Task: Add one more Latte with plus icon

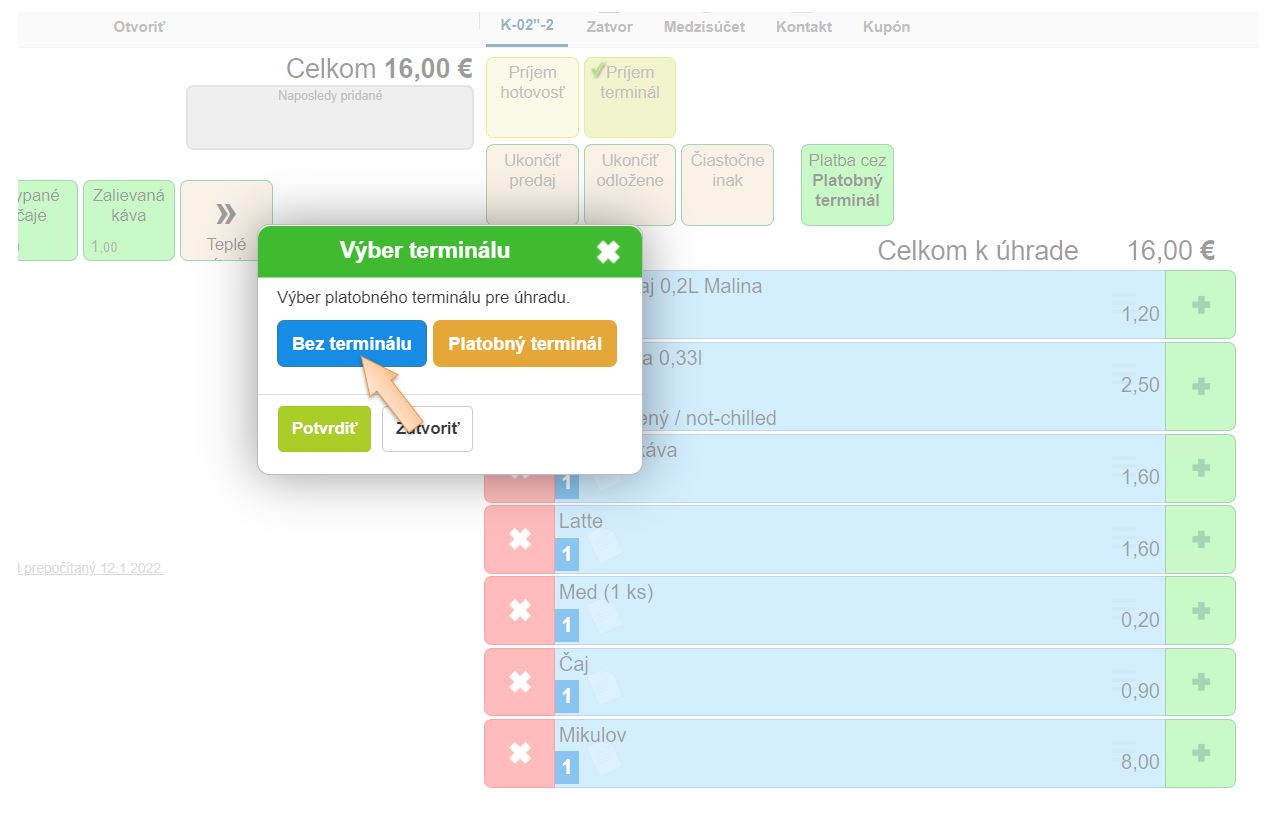Action: click(x=1200, y=539)
